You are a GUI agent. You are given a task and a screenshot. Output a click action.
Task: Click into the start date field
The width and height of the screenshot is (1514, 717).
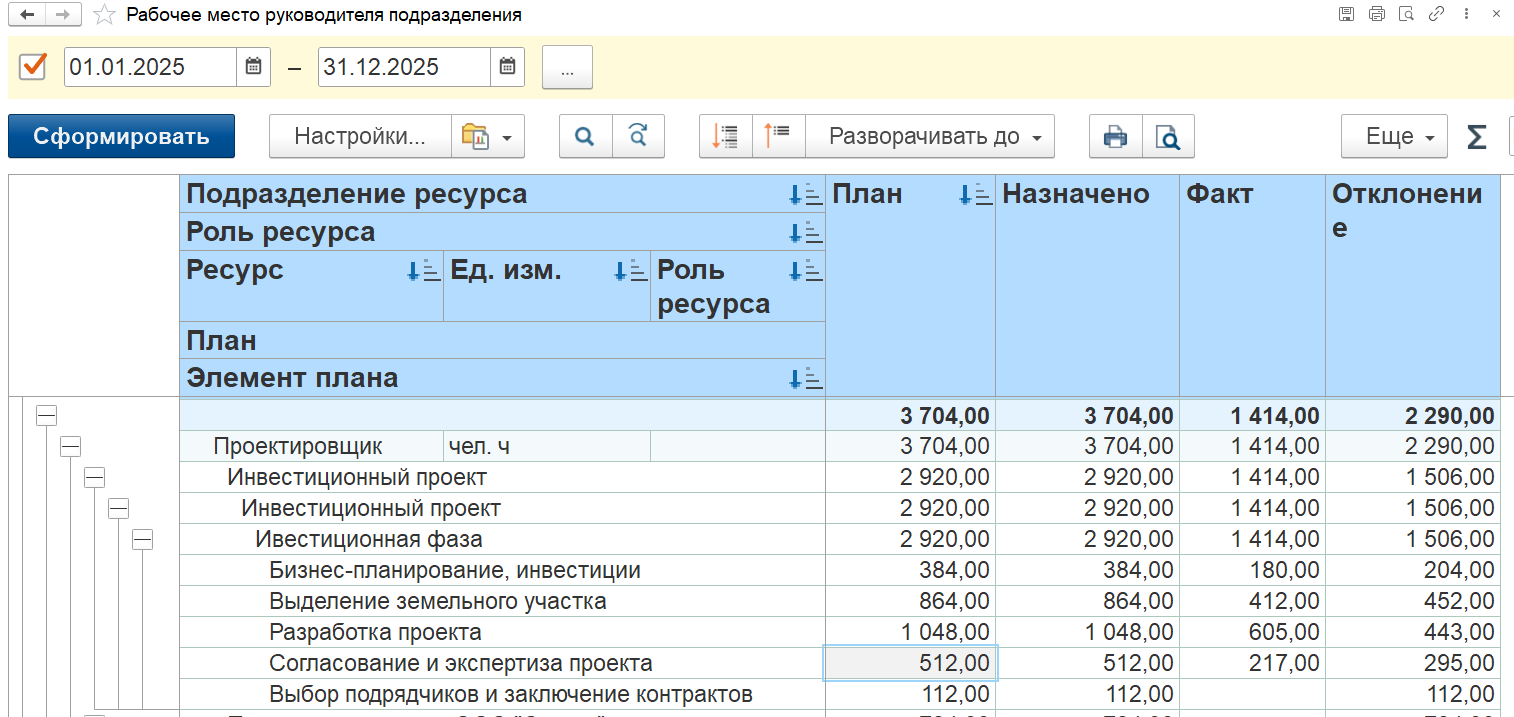150,67
